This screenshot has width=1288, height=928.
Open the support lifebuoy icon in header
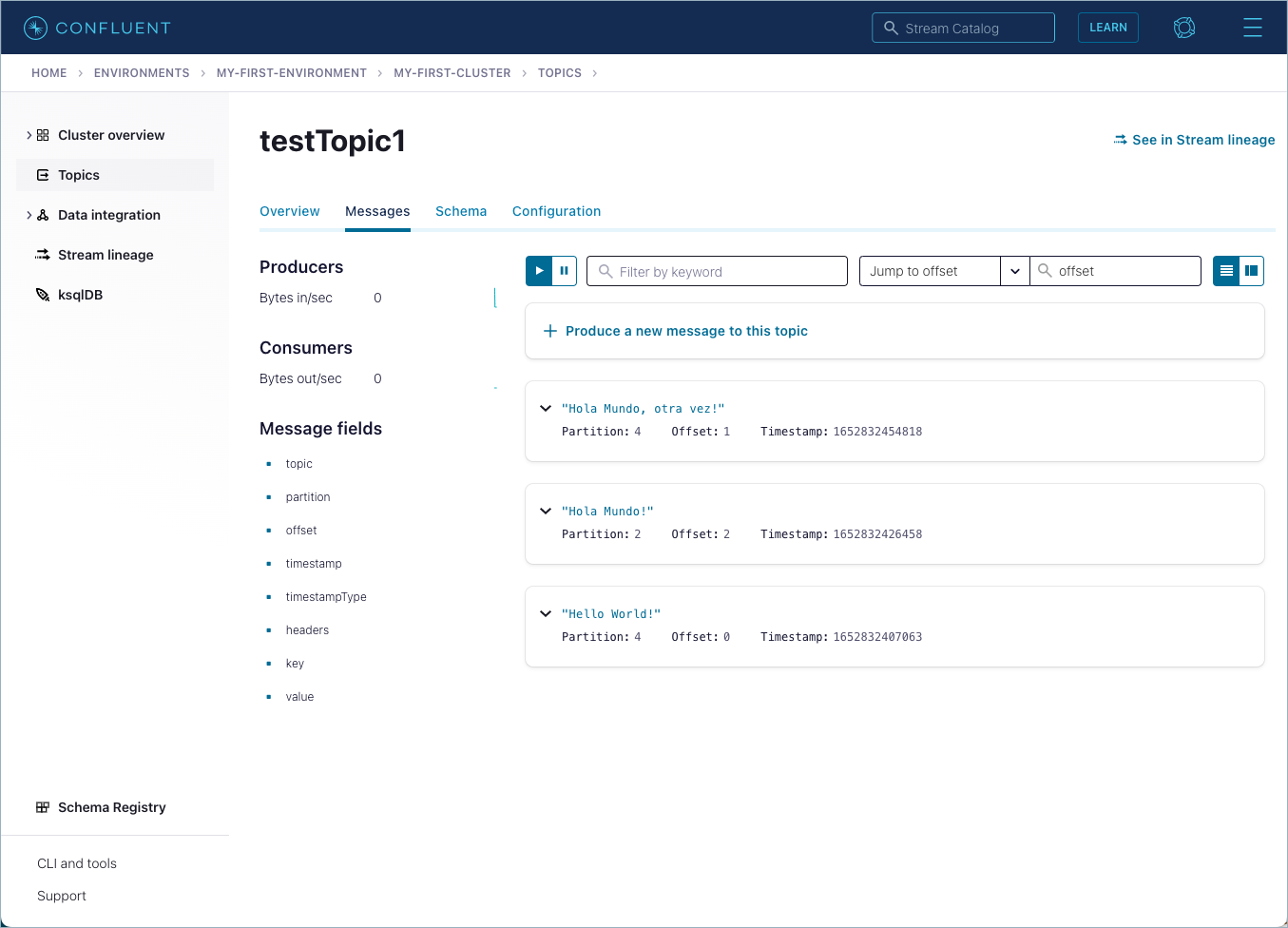point(1184,28)
